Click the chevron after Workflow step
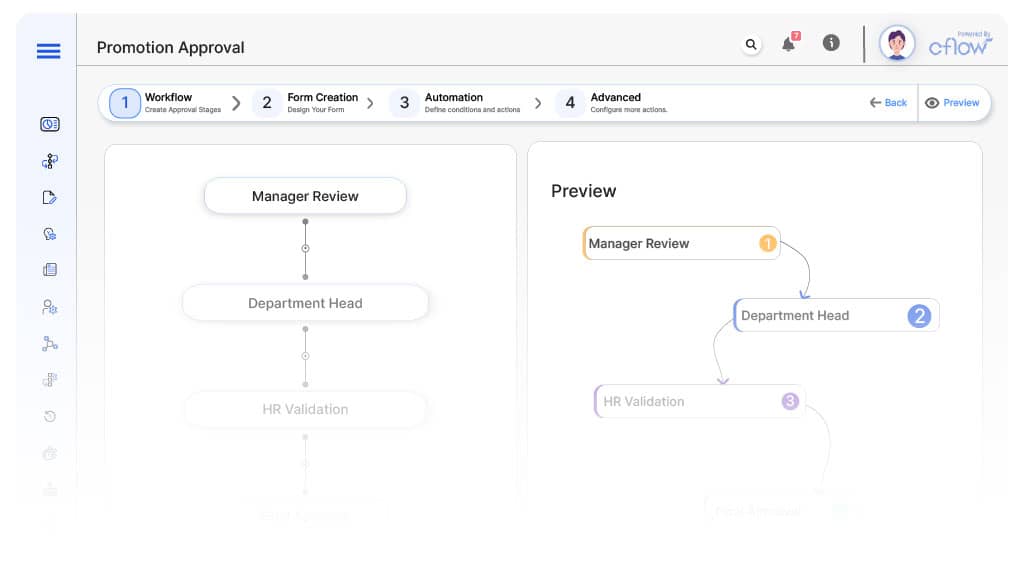 click(236, 103)
